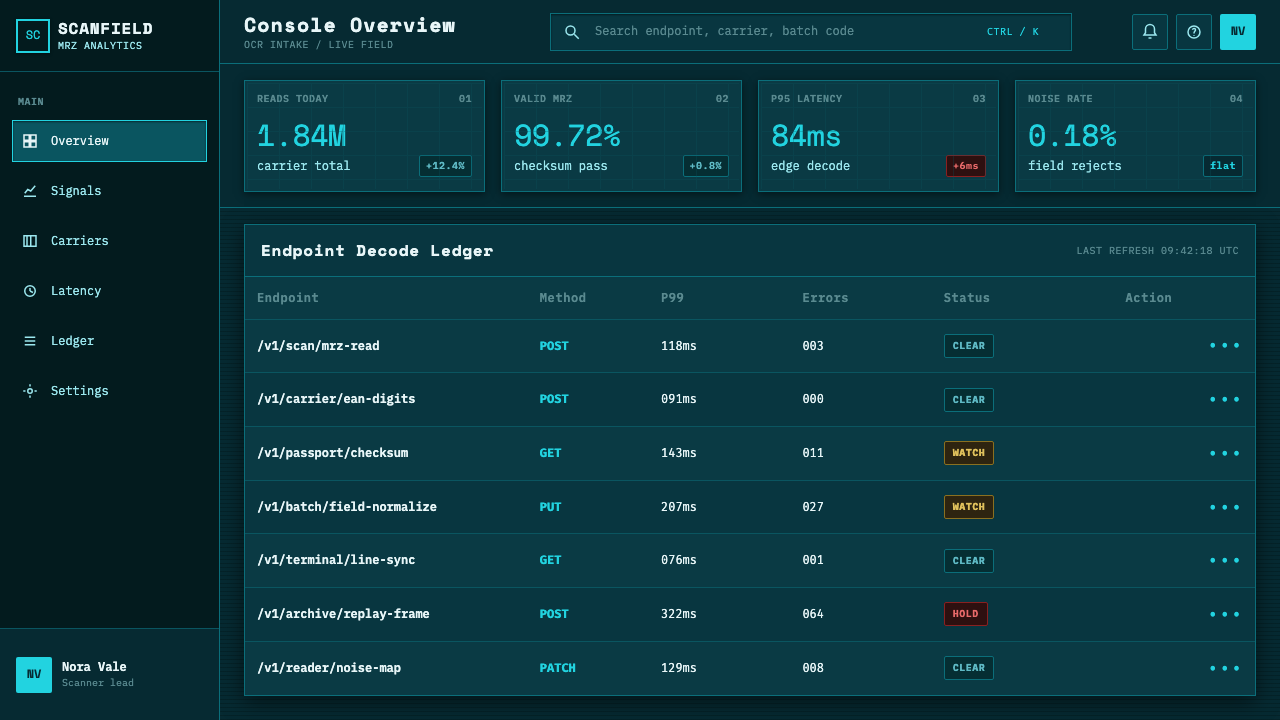The width and height of the screenshot is (1280, 720).
Task: Open the Signals menu label
Action: (76, 191)
